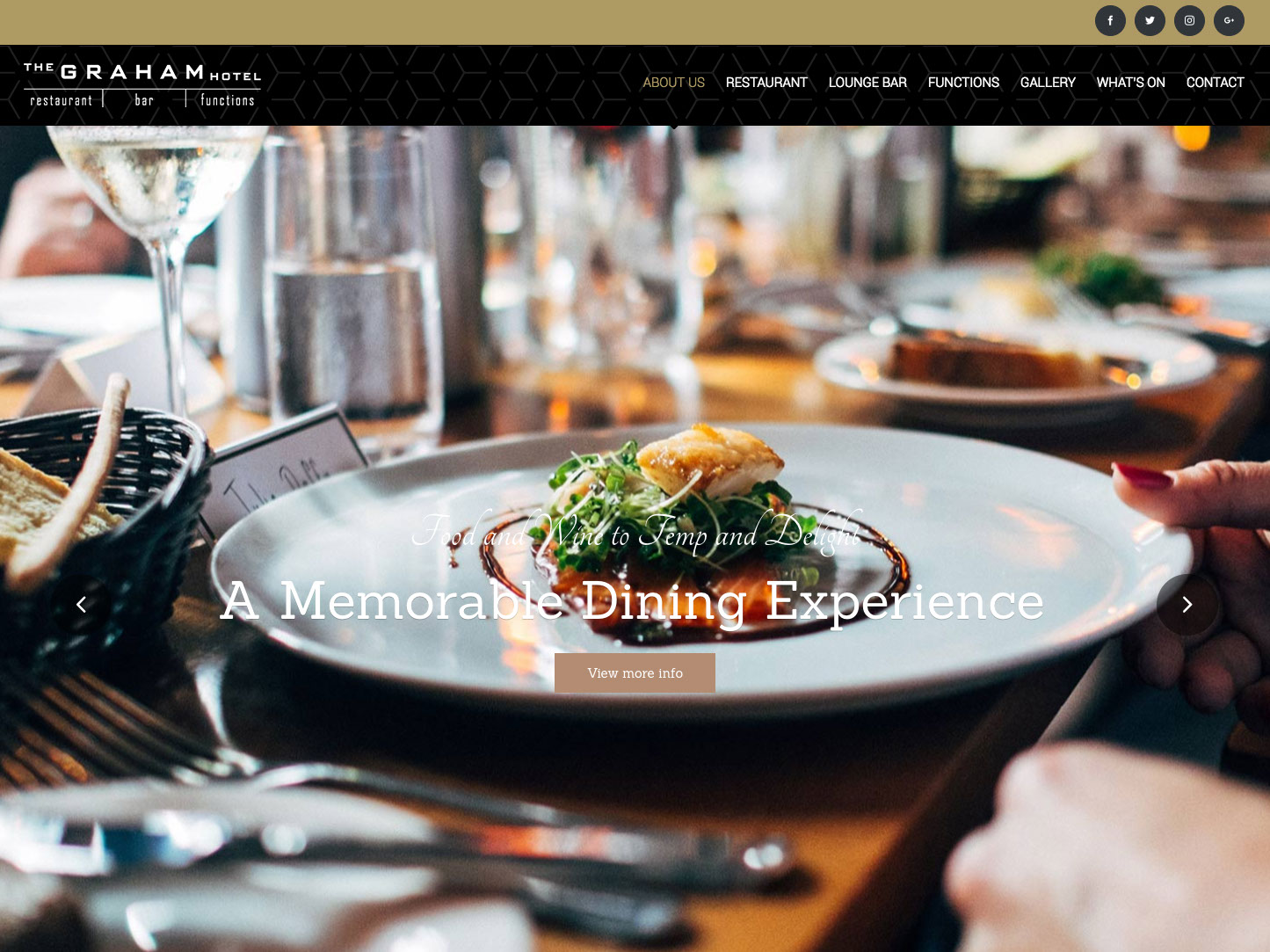Click the Food and Wine tagline text

click(x=637, y=533)
